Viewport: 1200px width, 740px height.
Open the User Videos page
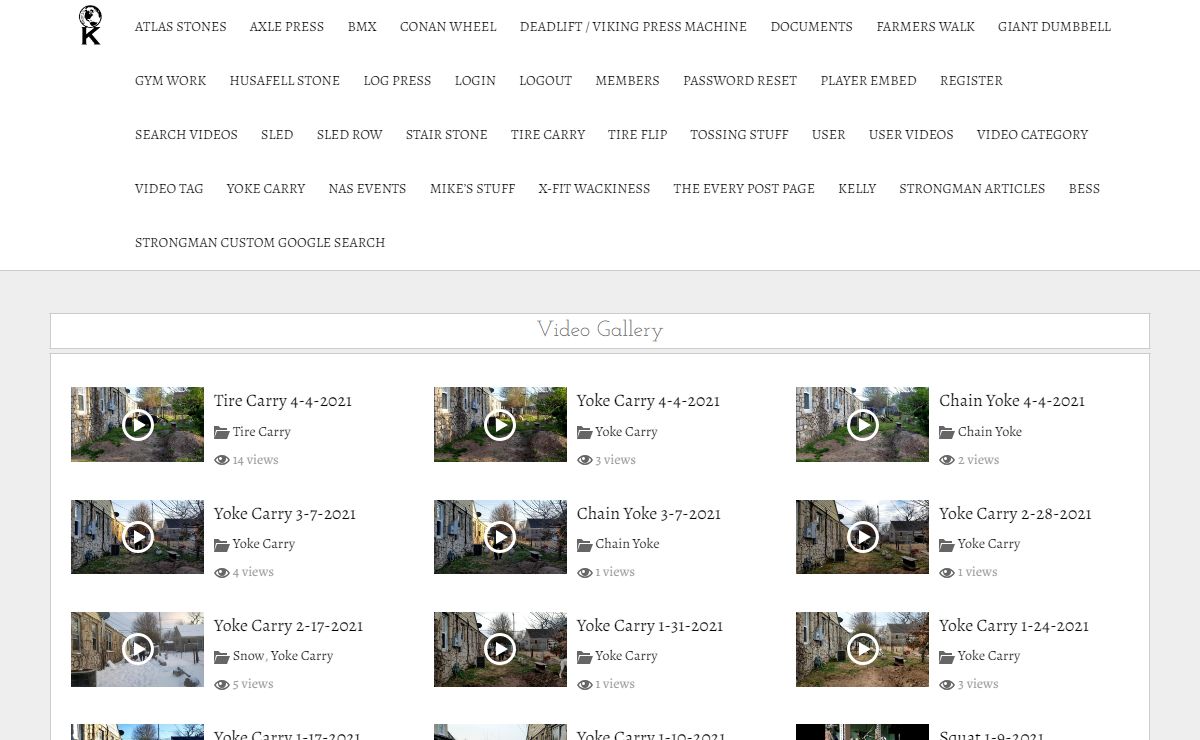coord(911,135)
